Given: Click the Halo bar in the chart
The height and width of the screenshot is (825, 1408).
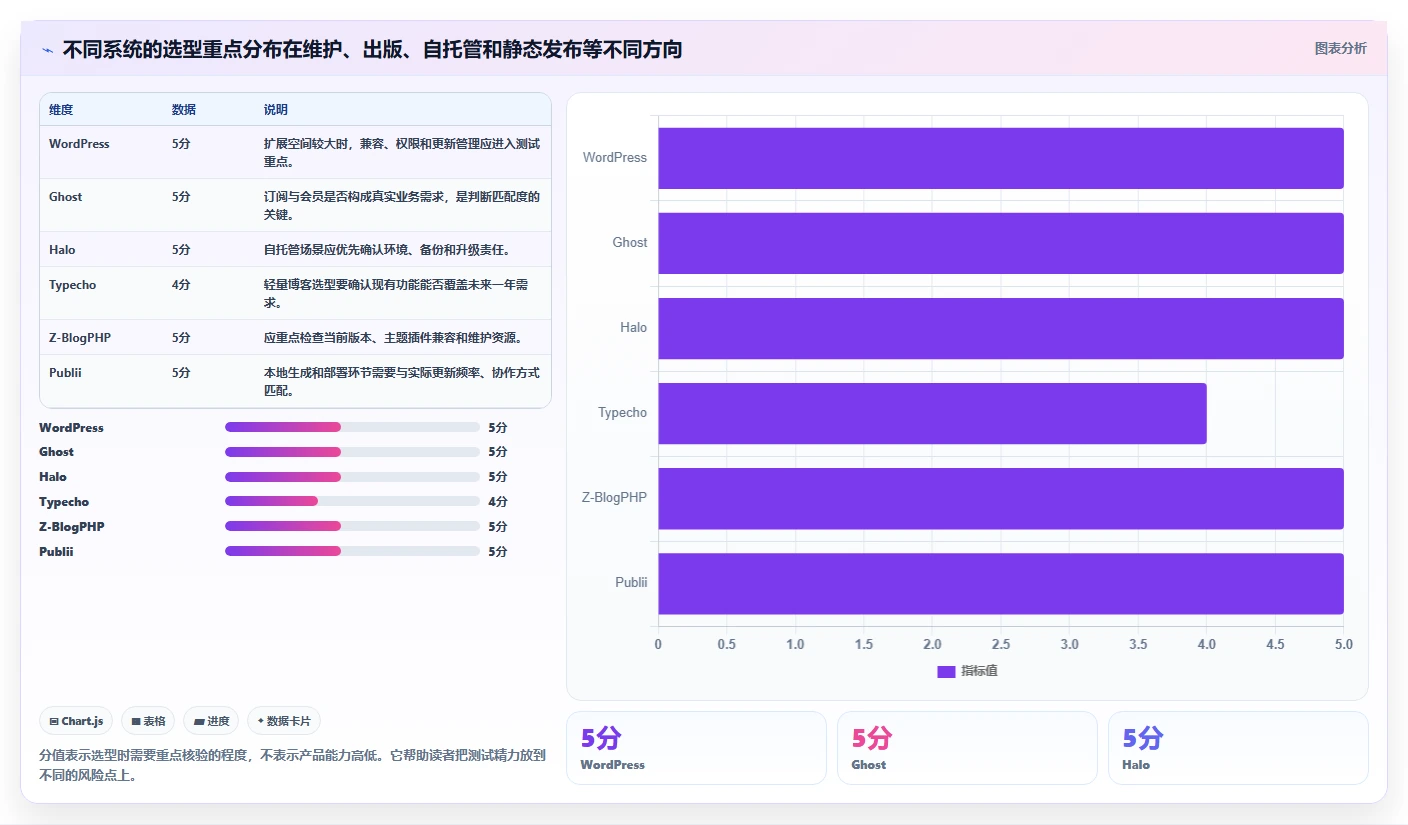Looking at the screenshot, I should [1001, 328].
